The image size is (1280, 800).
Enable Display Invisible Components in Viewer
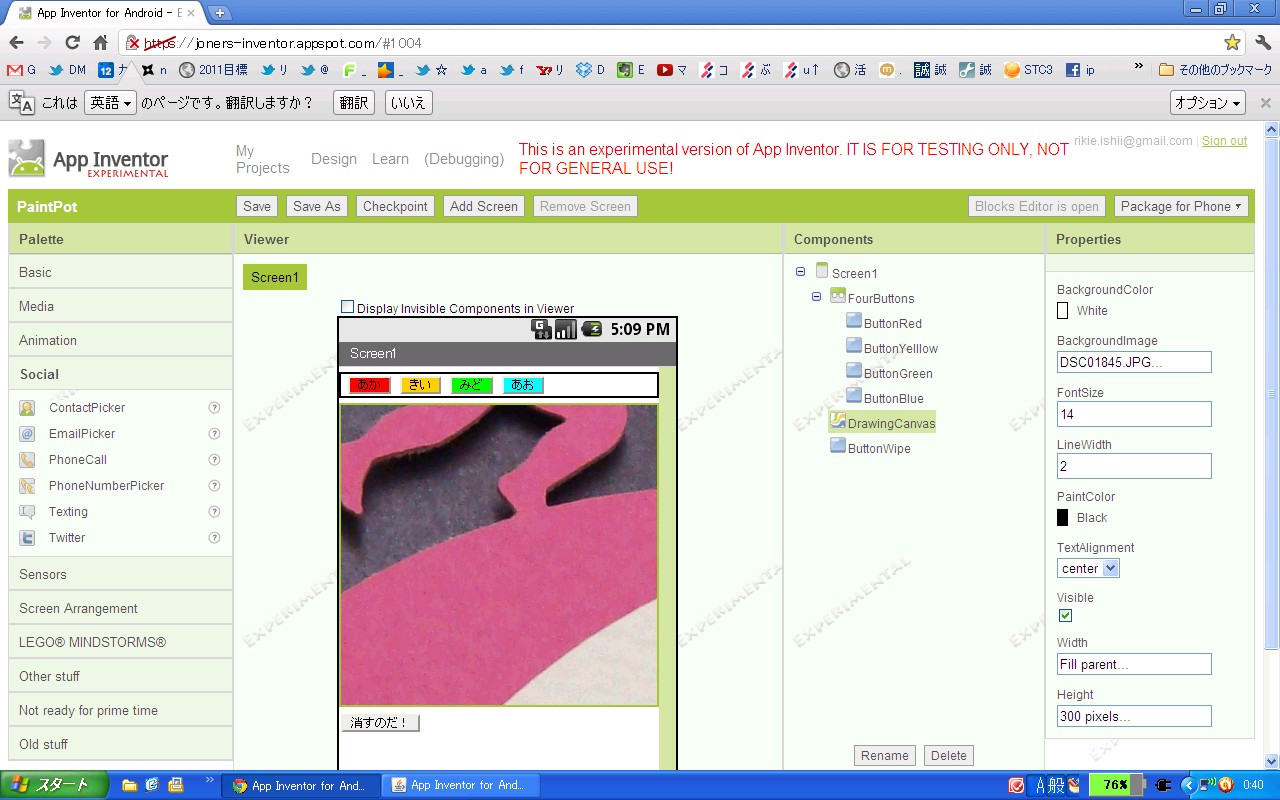tap(347, 307)
